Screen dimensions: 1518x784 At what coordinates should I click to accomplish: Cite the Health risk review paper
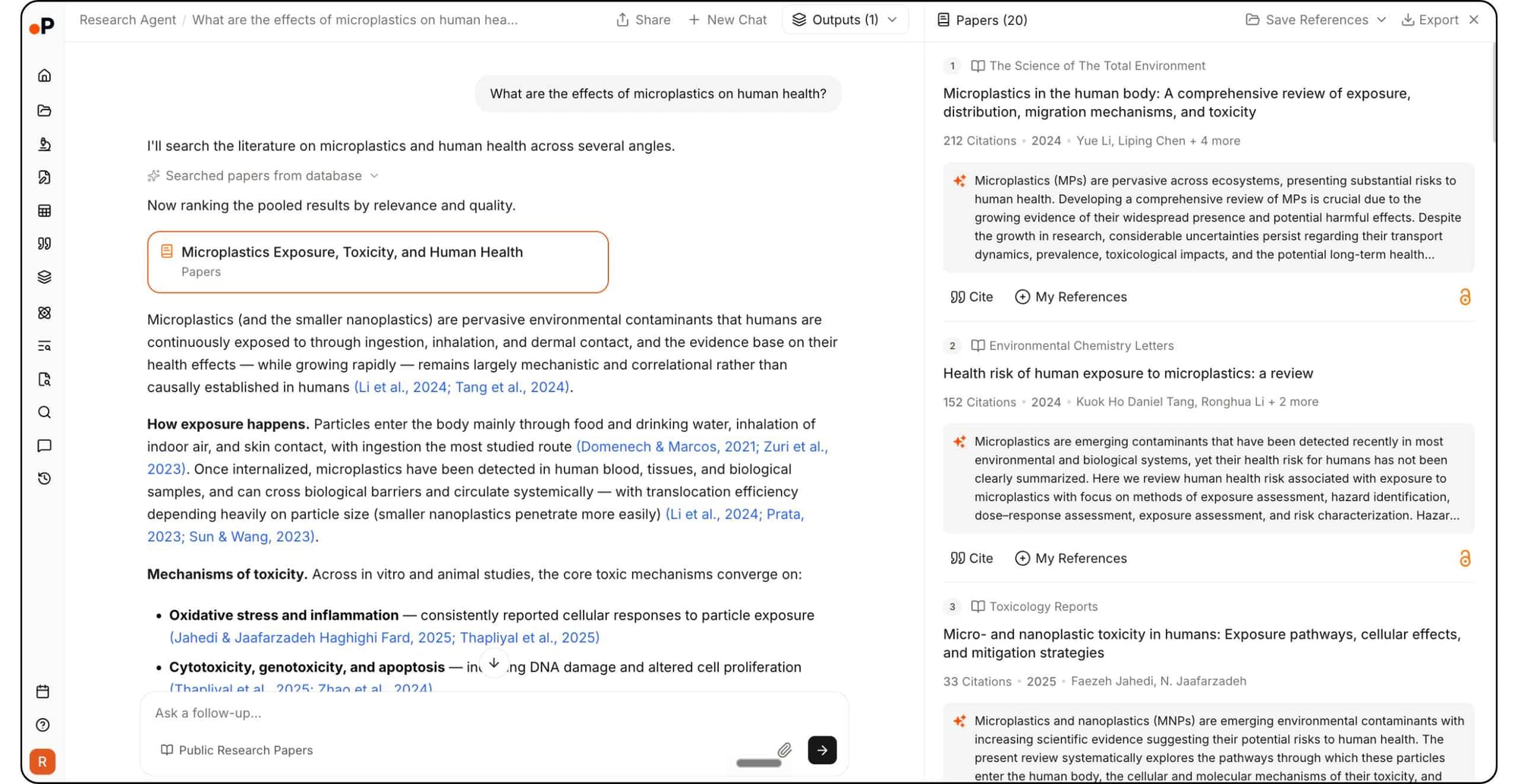(972, 559)
